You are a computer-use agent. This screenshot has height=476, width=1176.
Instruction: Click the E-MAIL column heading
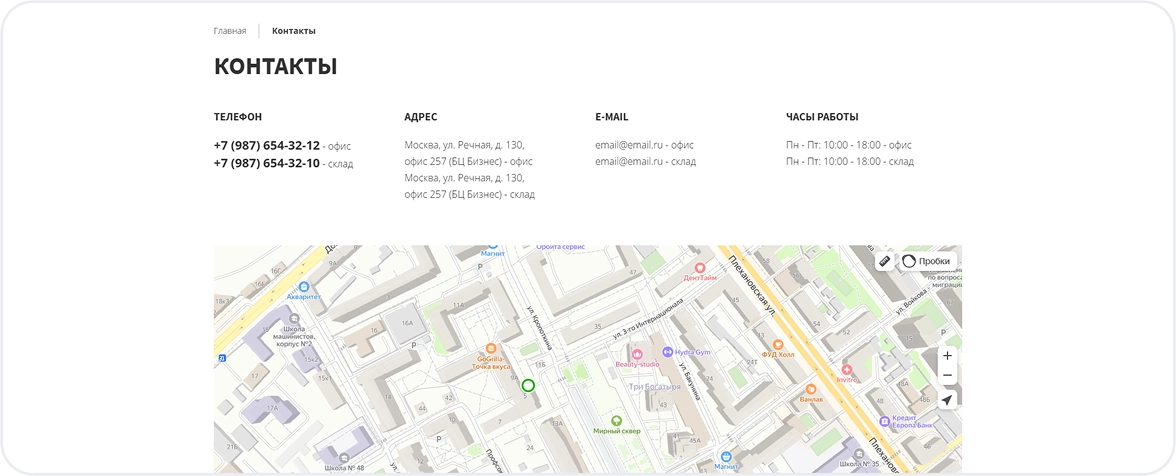click(x=612, y=117)
